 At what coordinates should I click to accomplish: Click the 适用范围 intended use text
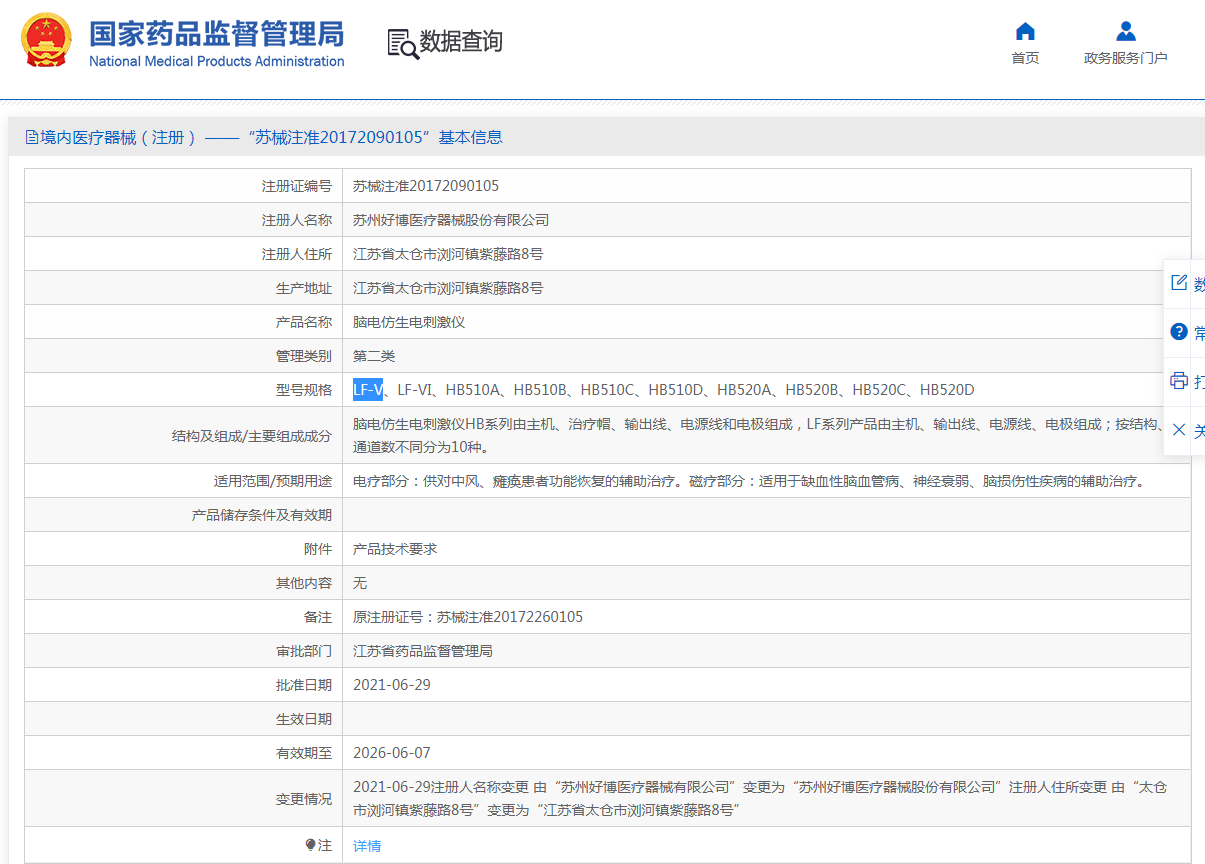tap(748, 481)
